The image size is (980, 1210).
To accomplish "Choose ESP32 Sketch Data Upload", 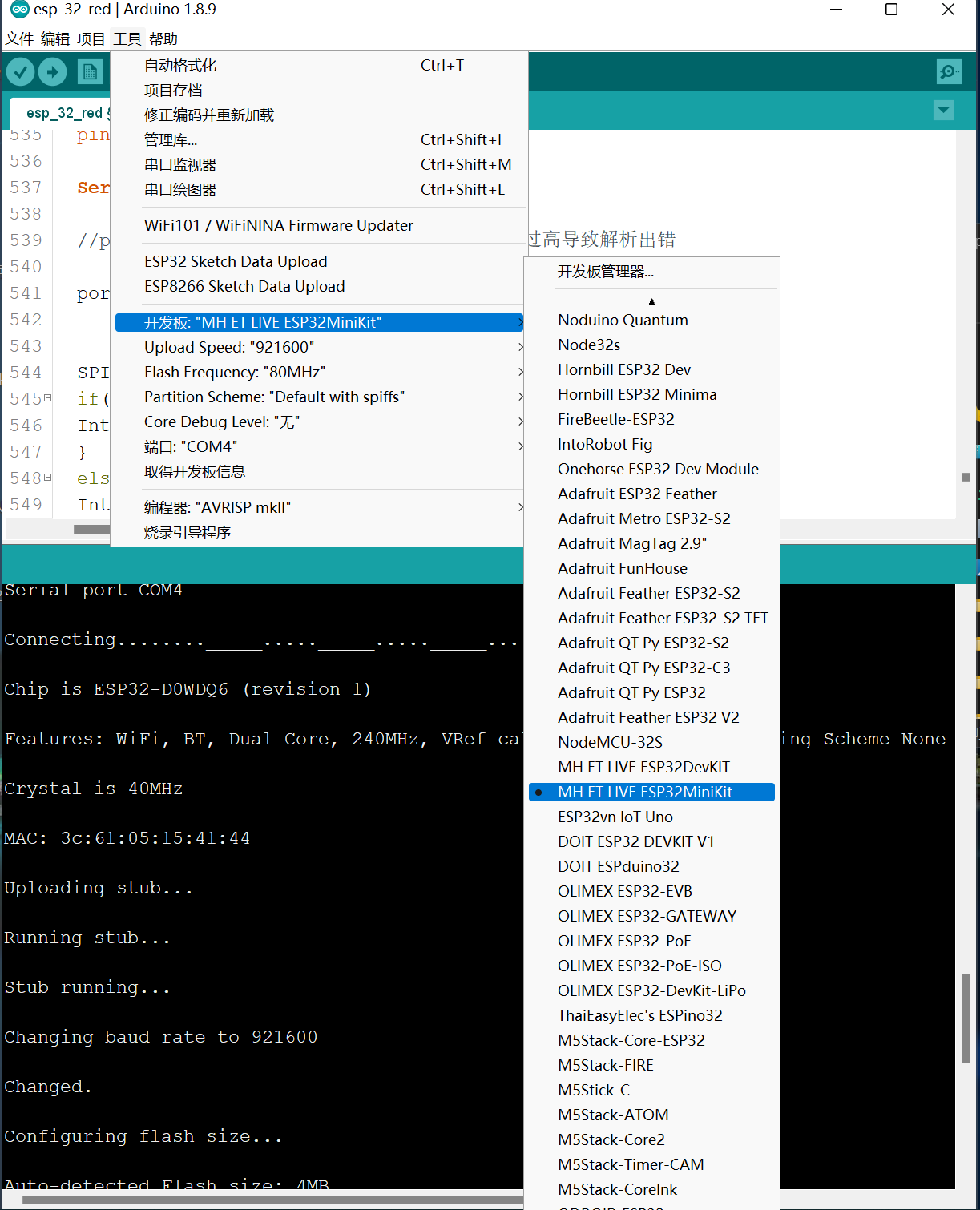I will (319, 262).
